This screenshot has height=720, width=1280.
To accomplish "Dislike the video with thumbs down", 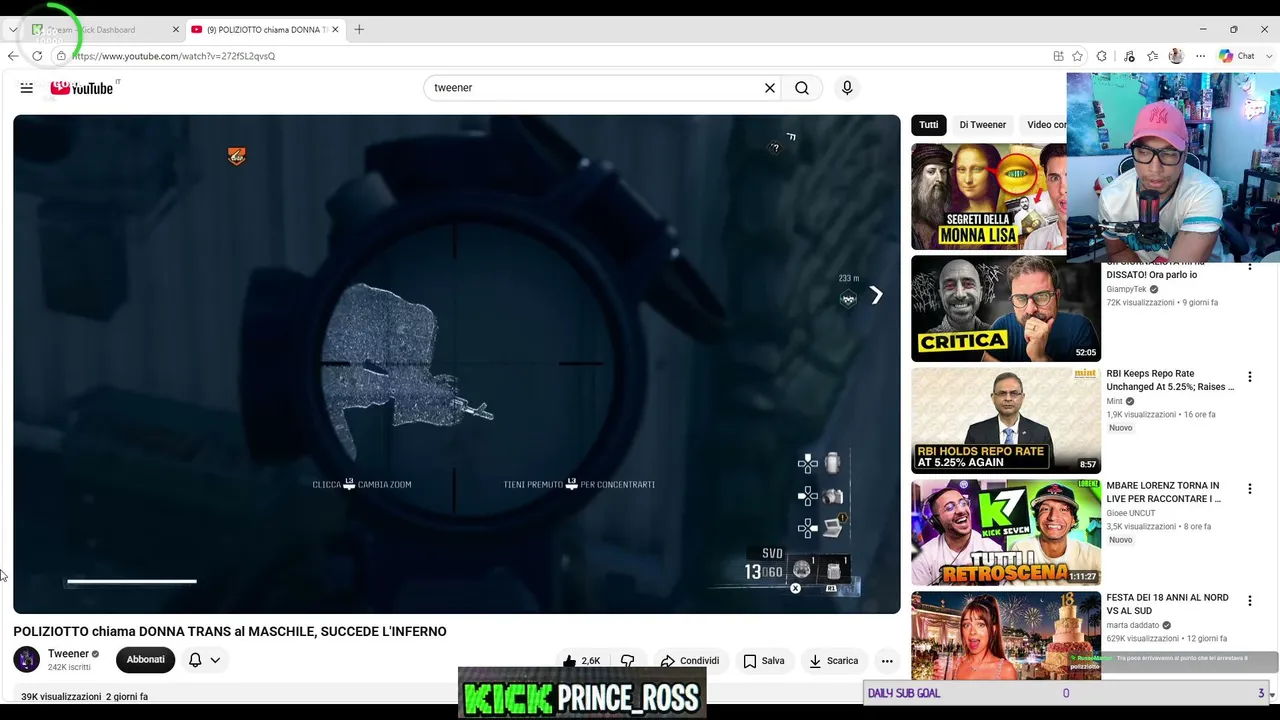I will tap(628, 661).
